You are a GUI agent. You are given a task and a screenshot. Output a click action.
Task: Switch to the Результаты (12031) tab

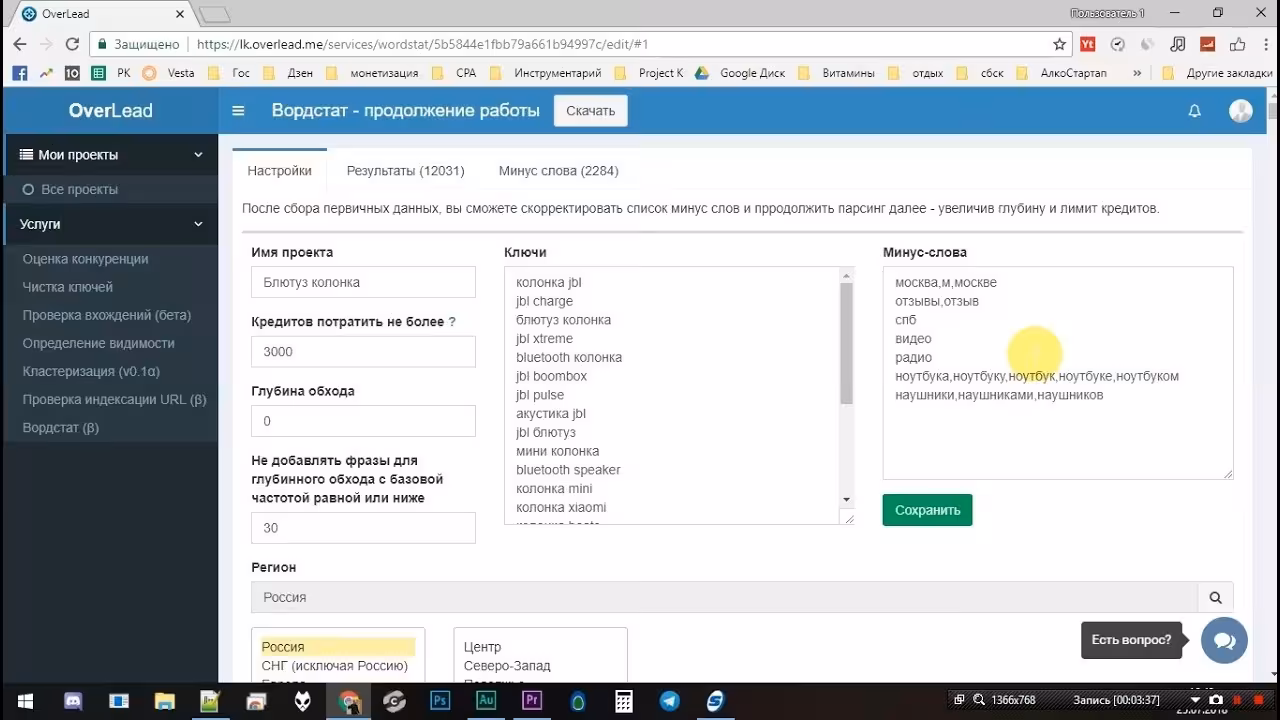(x=405, y=171)
